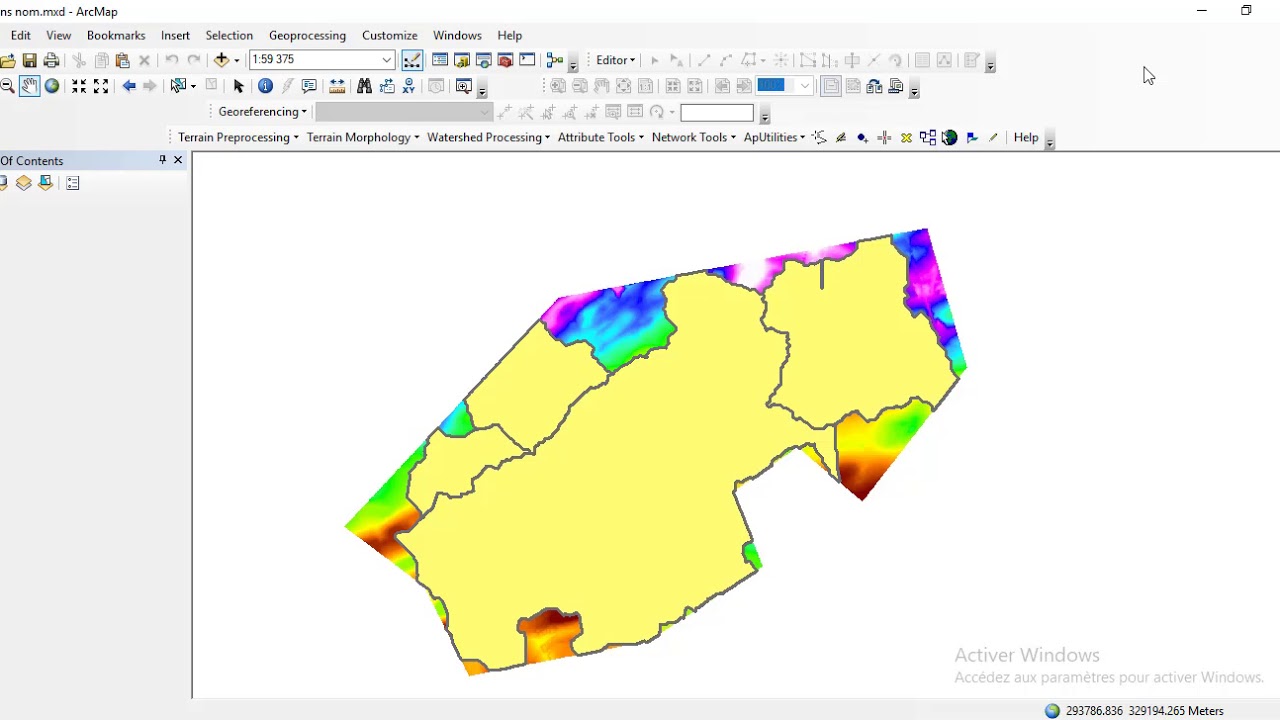The height and width of the screenshot is (720, 1280).
Task: Click the Paste clipboard icon
Action: point(122,61)
